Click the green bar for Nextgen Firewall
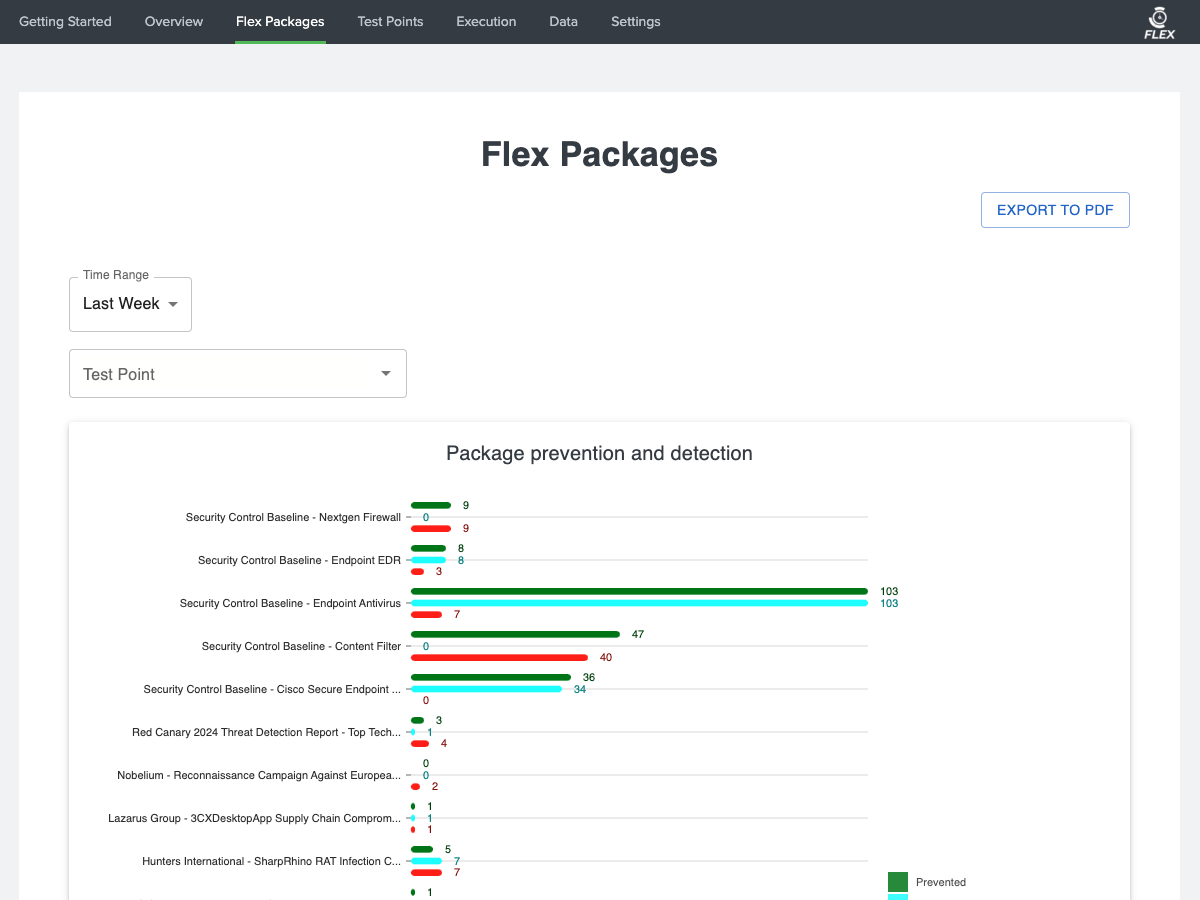The width and height of the screenshot is (1200, 900). coord(431,506)
